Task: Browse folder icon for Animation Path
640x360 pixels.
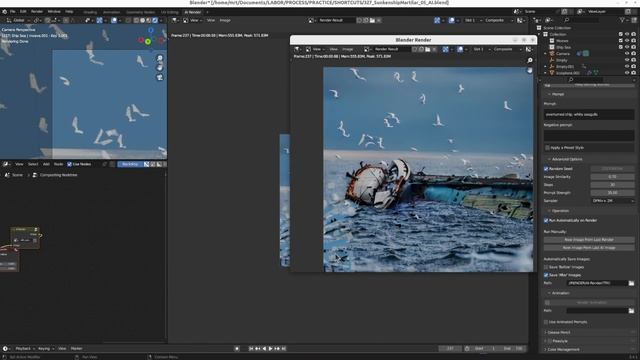Action: coord(631,311)
